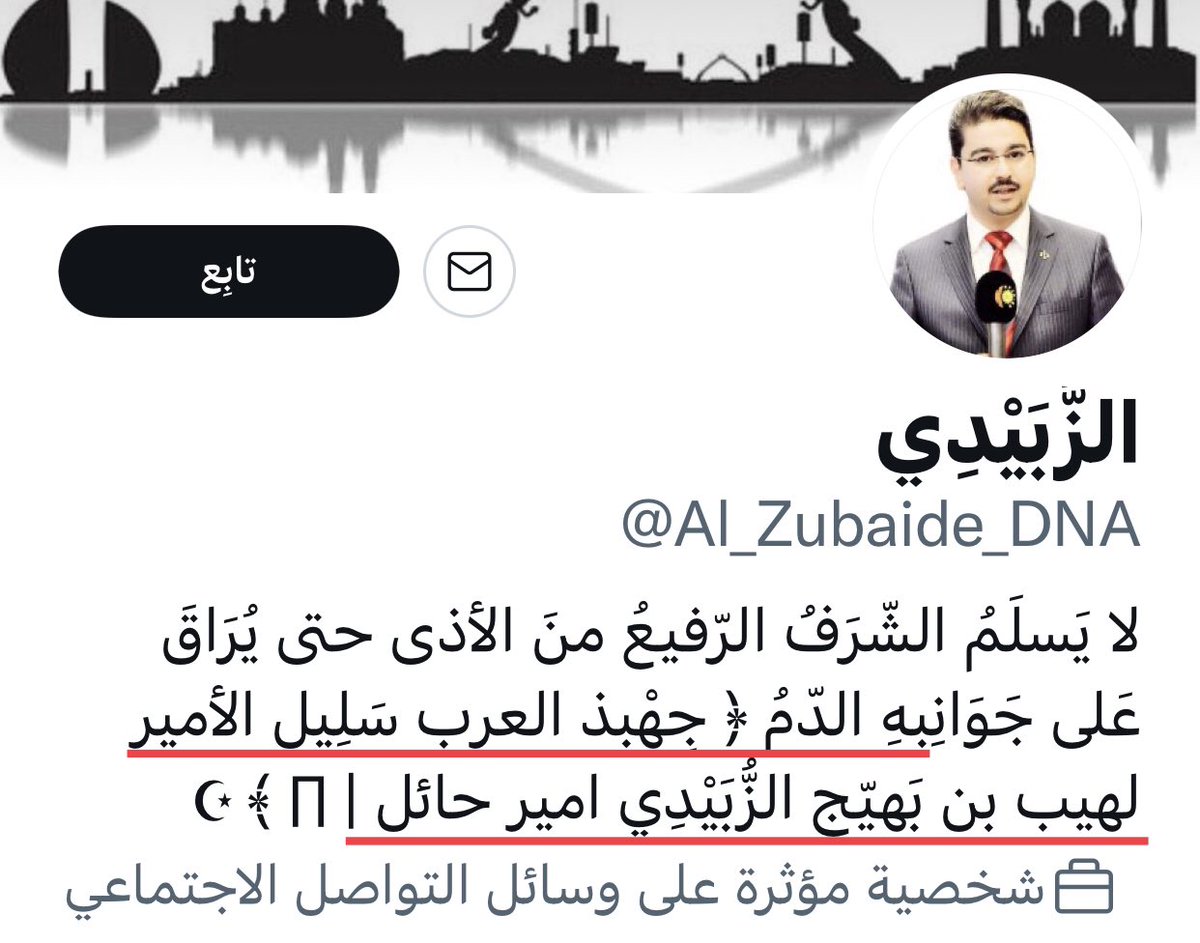Open direct message via the envelope icon

pos(469,271)
